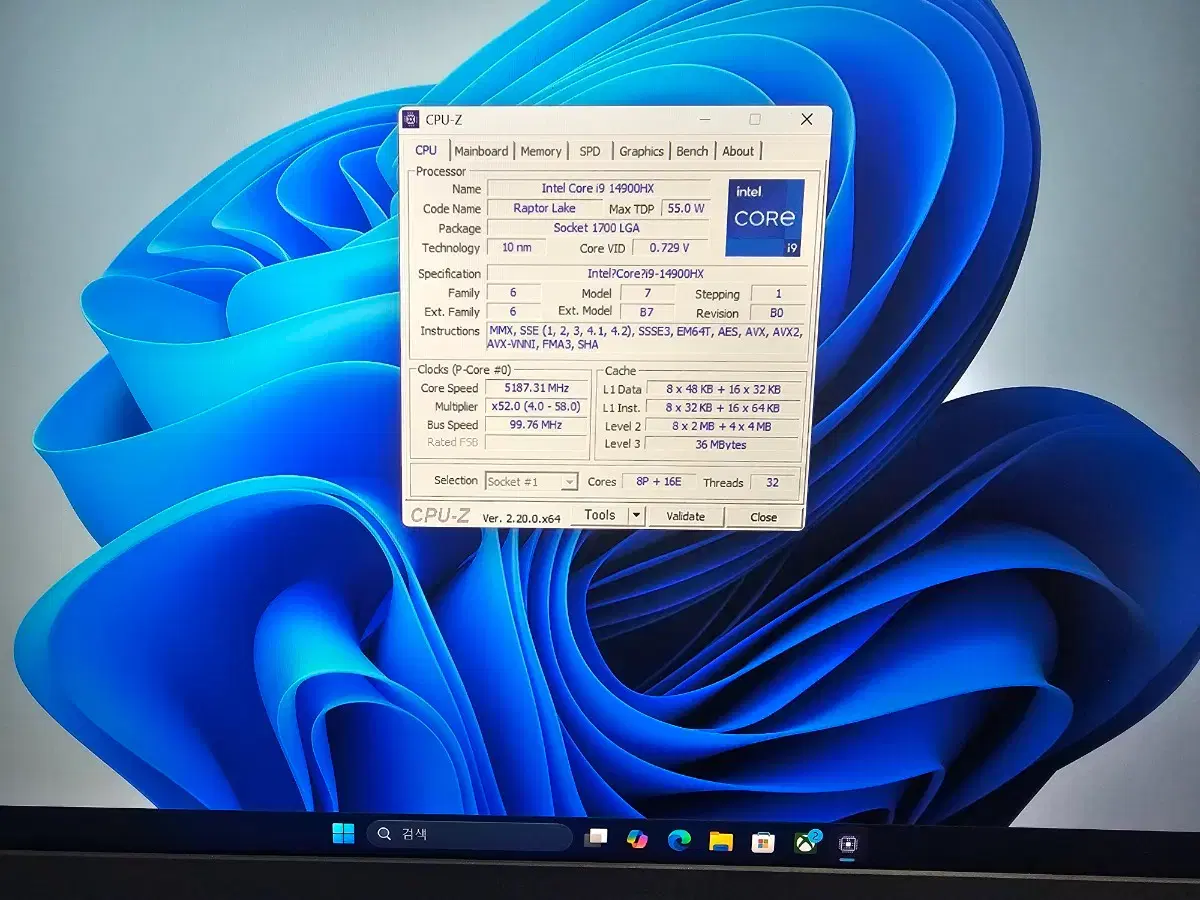Expand the Tools dropdown arrow
1200x900 pixels.
pos(636,515)
